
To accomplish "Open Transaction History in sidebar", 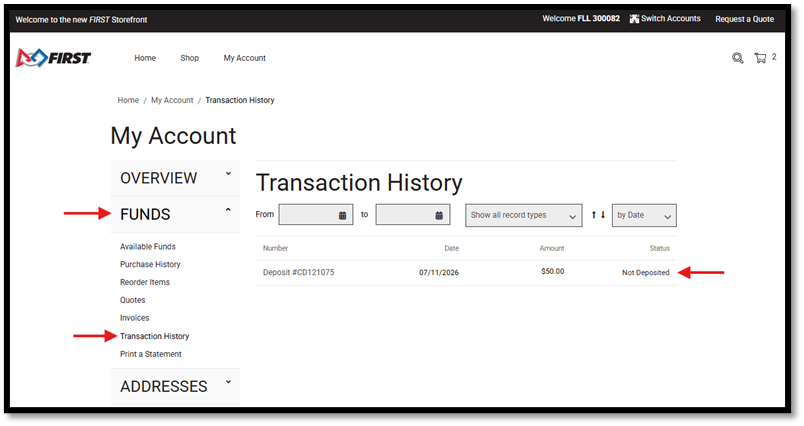I will tap(154, 336).
